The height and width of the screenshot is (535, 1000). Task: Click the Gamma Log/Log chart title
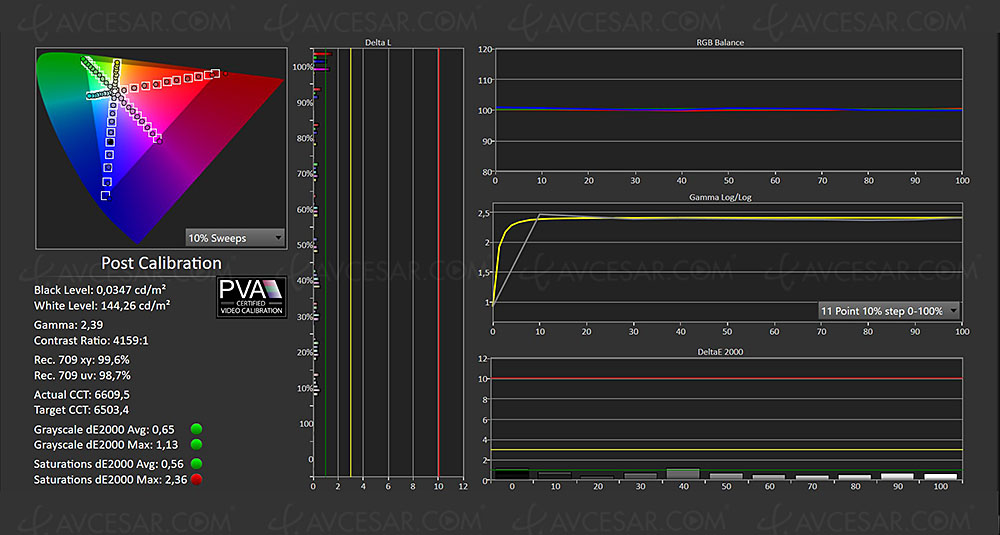(726, 201)
